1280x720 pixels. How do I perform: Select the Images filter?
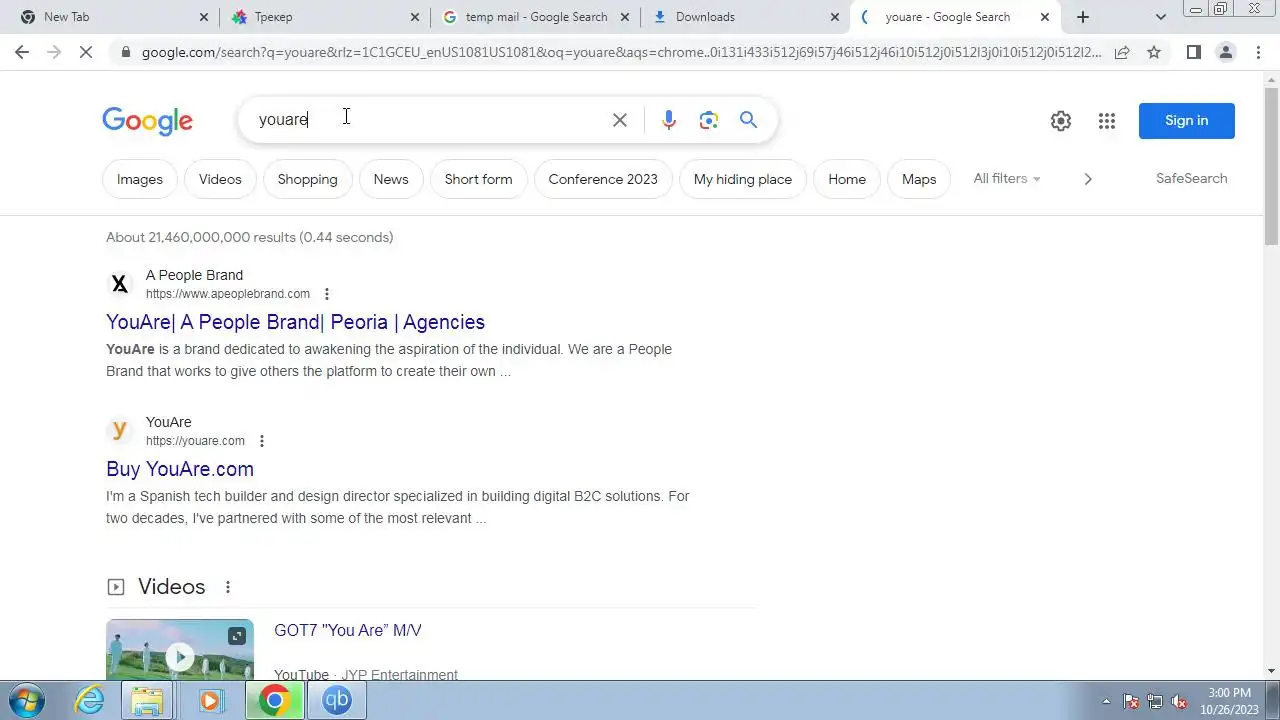tap(140, 179)
